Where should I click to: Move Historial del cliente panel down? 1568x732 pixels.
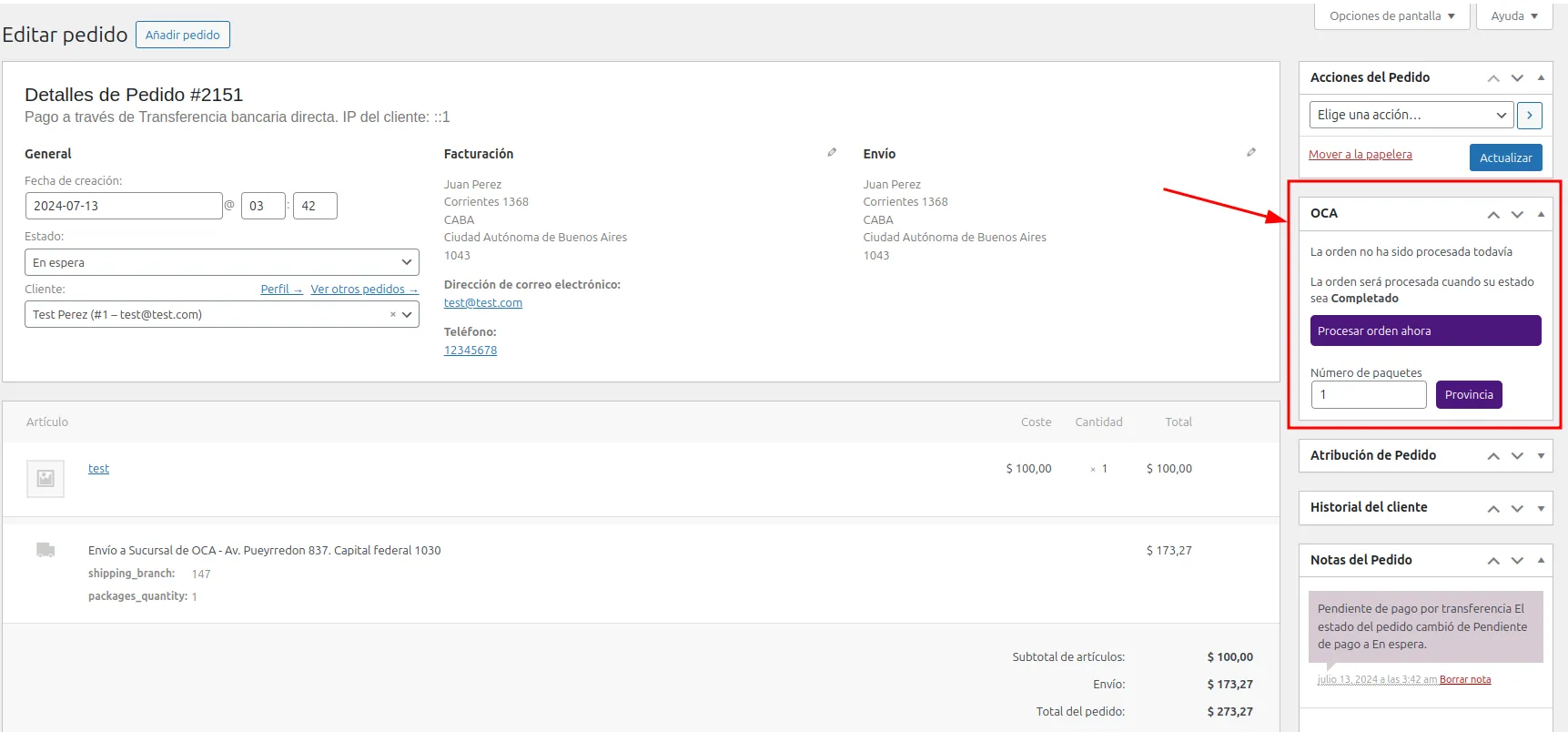pyautogui.click(x=1517, y=509)
